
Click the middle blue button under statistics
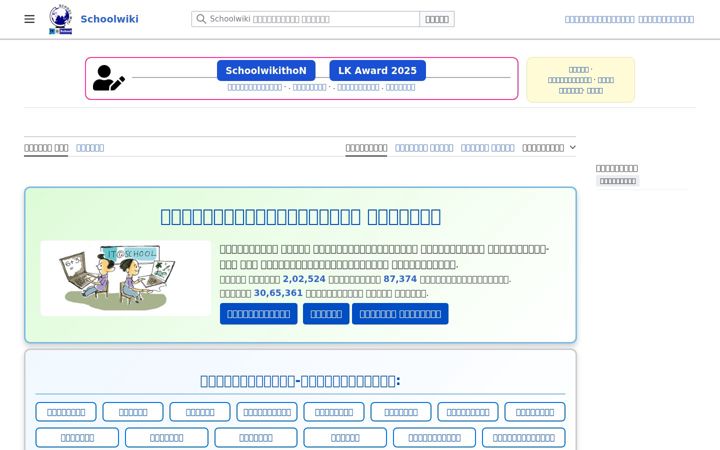click(x=326, y=314)
